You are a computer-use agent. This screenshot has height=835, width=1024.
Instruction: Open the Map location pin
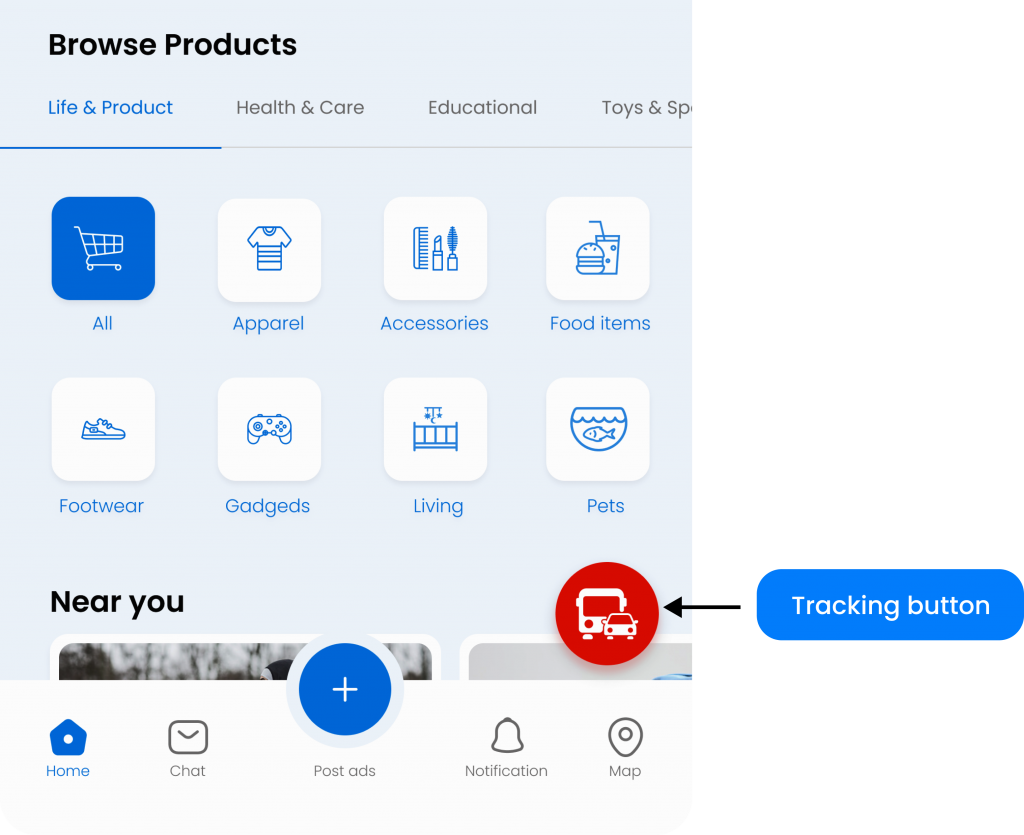click(625, 749)
